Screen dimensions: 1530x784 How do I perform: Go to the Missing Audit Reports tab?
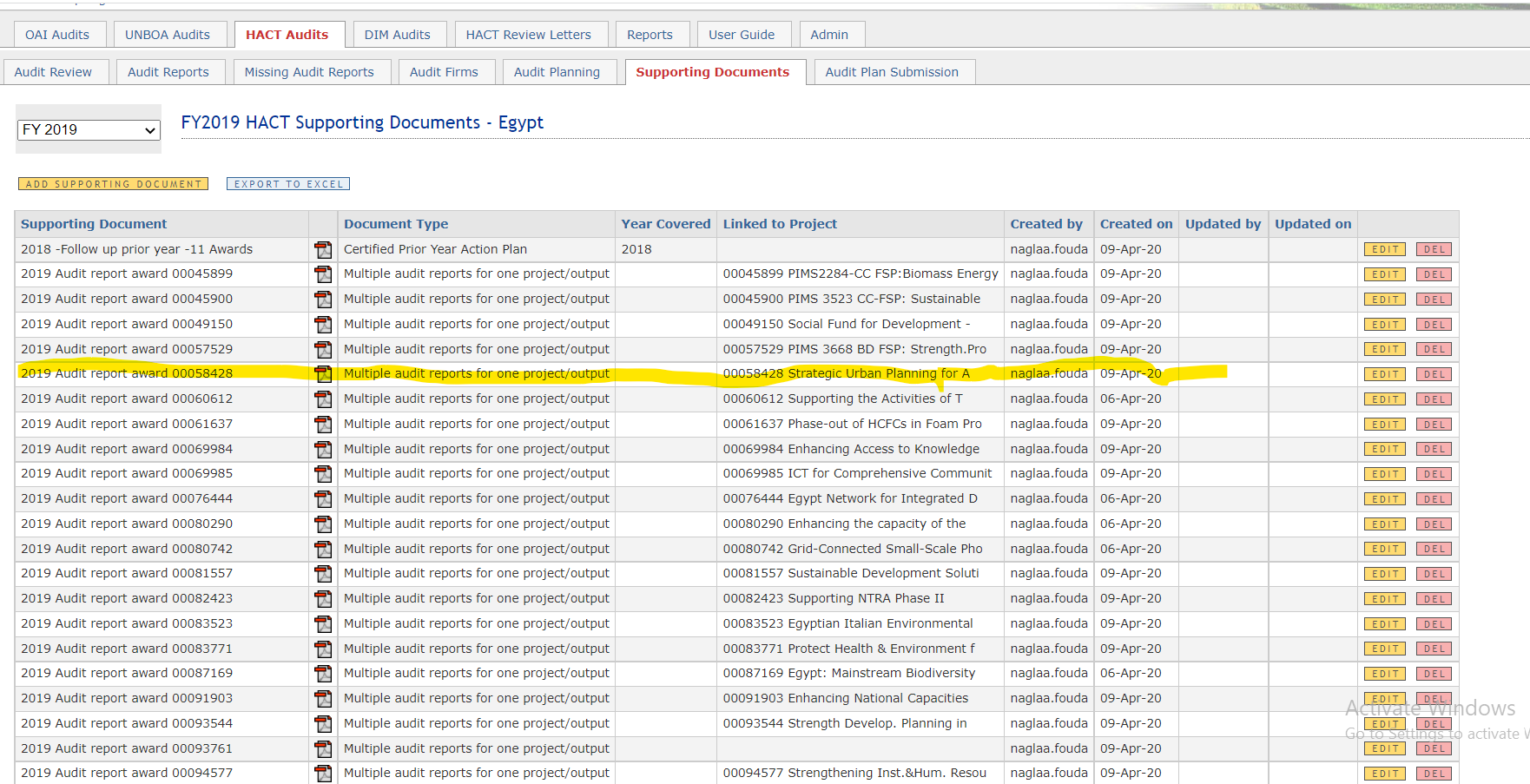coord(309,72)
